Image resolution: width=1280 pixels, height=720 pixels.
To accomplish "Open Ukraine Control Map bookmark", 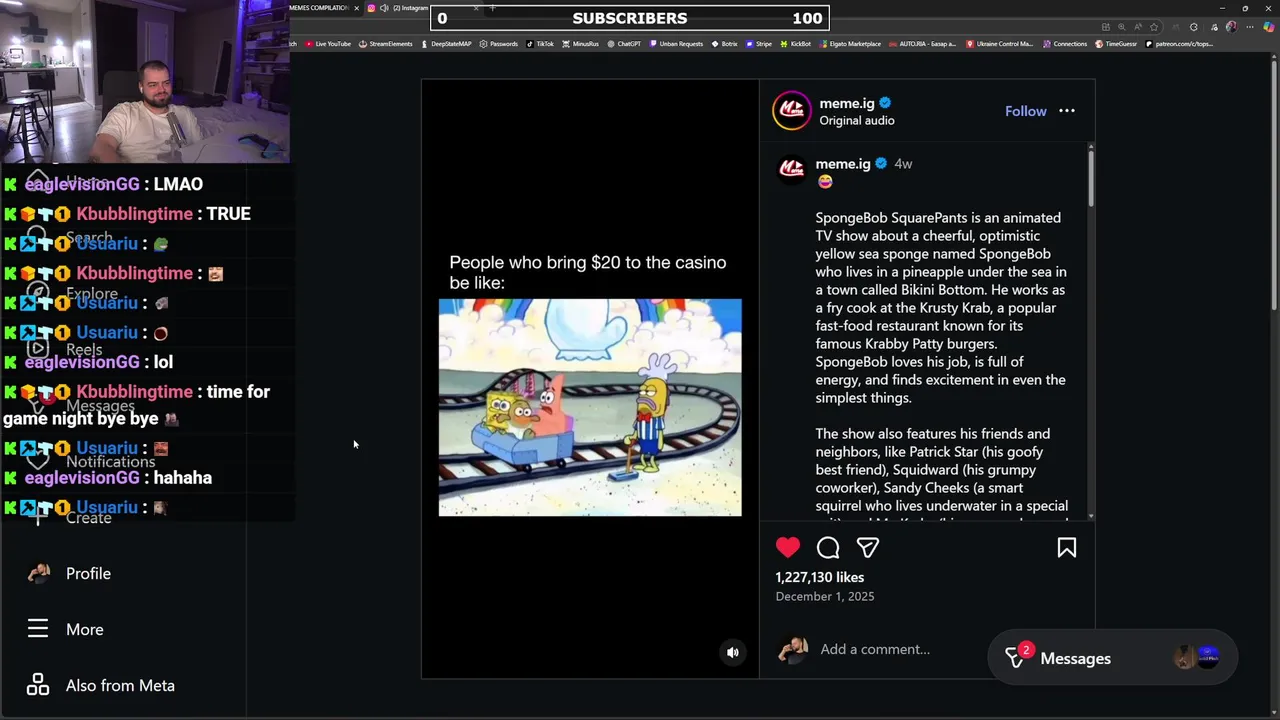I will point(1000,44).
